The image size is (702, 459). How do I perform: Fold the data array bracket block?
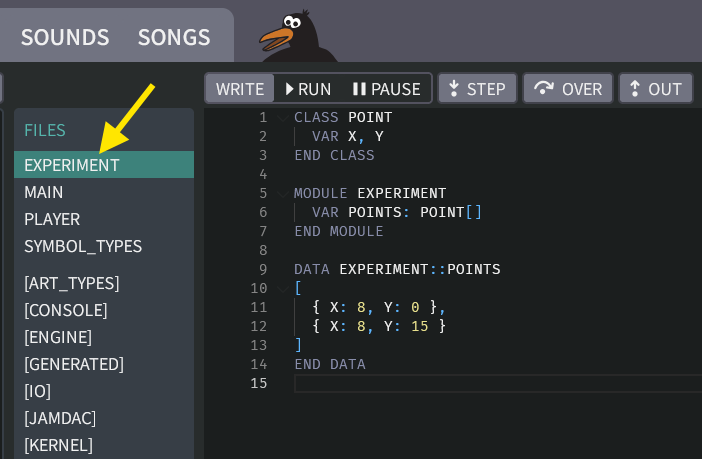point(283,289)
